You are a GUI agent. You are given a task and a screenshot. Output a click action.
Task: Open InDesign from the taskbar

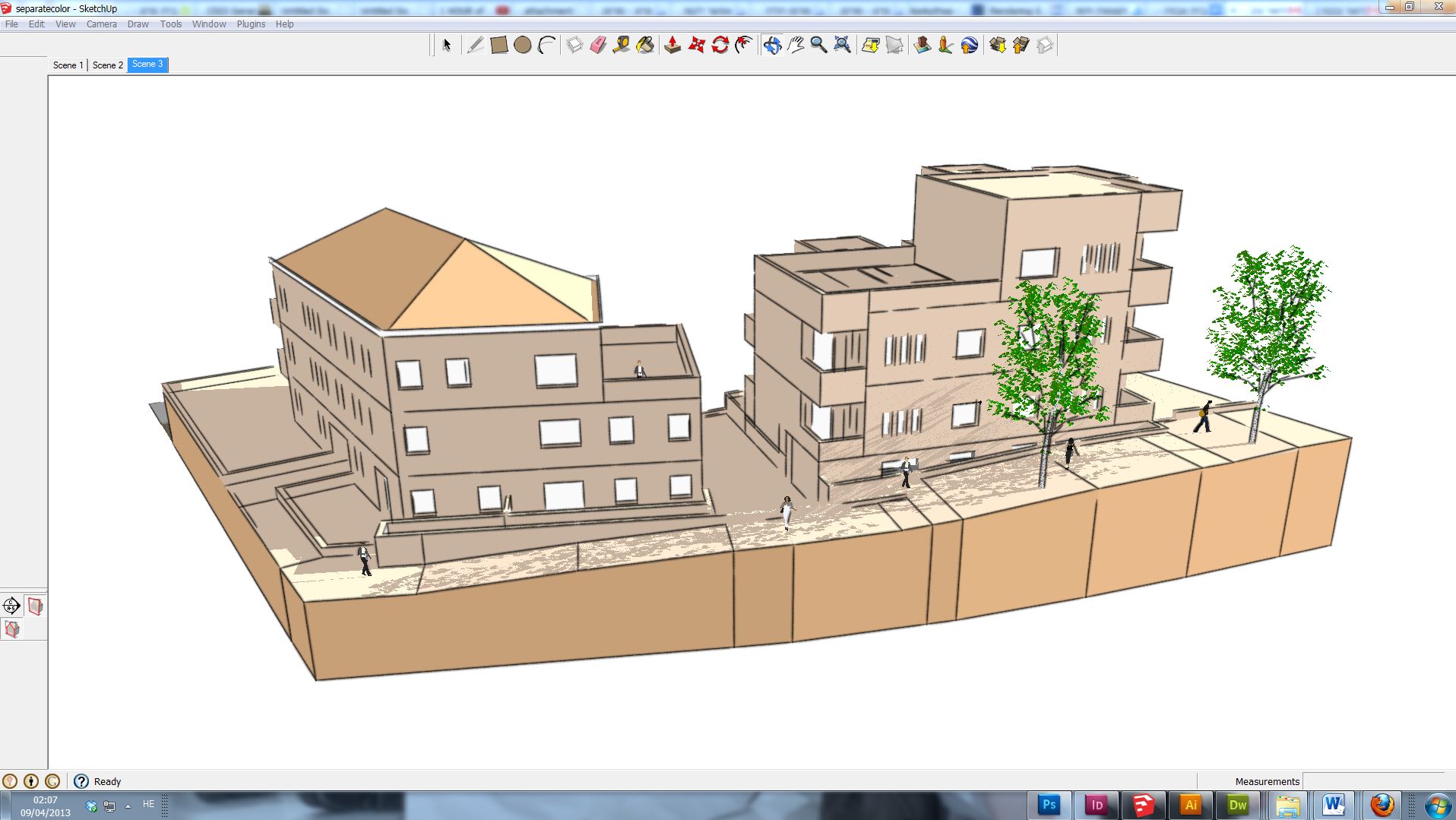1097,805
